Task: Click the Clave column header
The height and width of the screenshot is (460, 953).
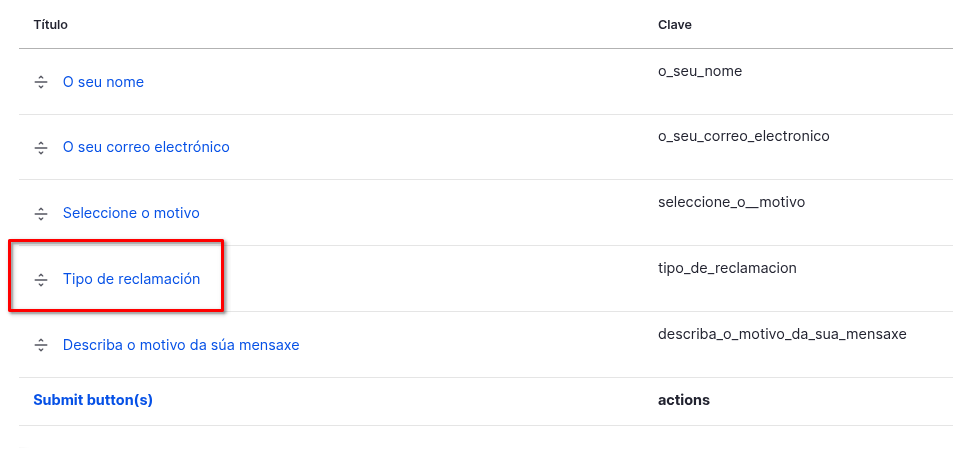Action: click(x=675, y=24)
